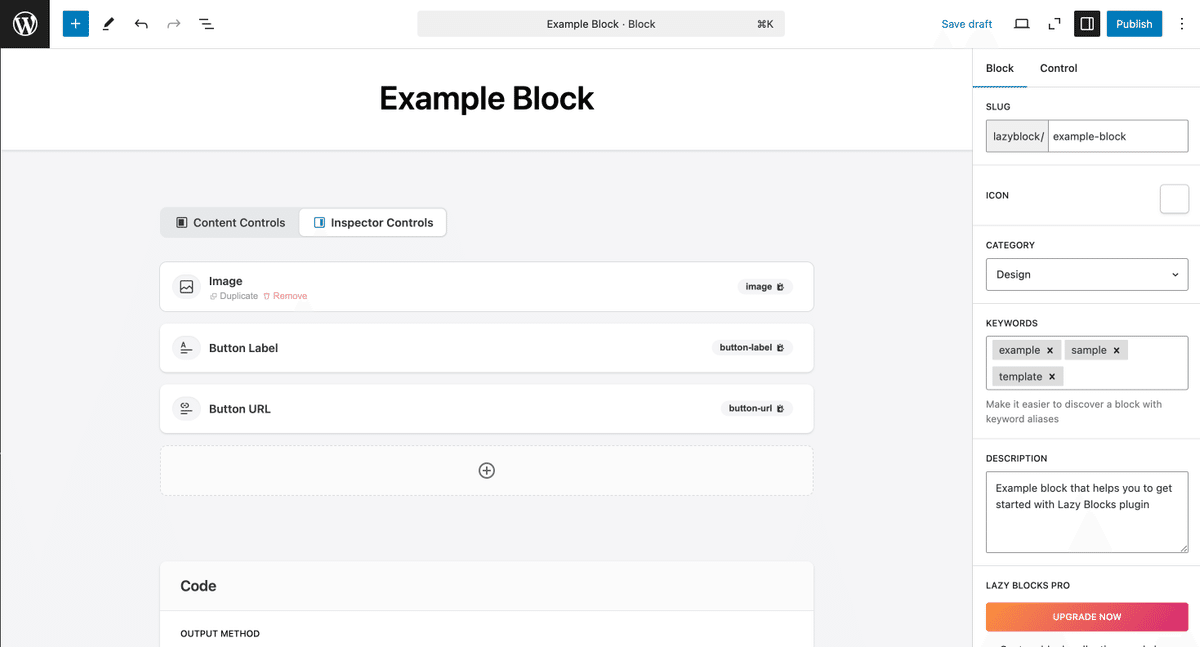Click the Undo arrow icon
This screenshot has width=1200, height=647.
(141, 23)
